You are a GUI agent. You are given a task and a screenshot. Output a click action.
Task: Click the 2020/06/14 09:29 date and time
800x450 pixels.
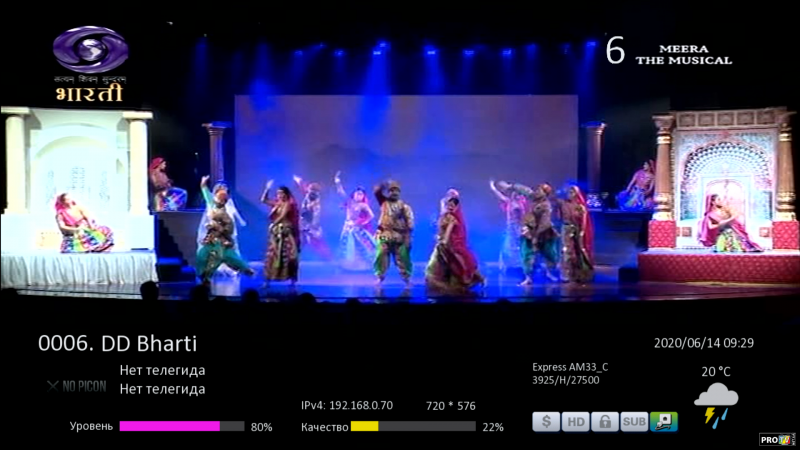703,343
